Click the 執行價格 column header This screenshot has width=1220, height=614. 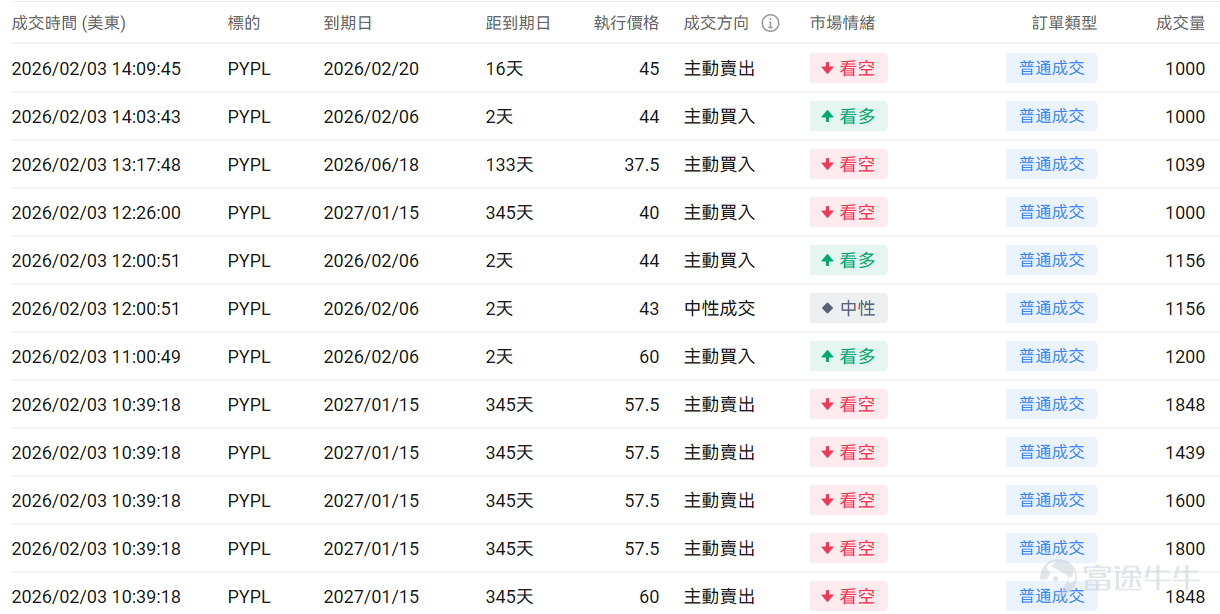click(x=627, y=23)
